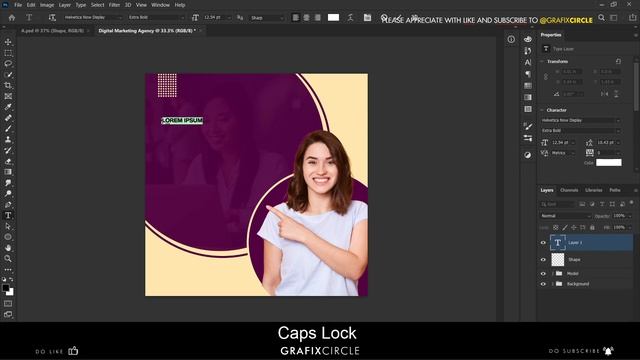The height and width of the screenshot is (360, 640).
Task: Hide the Shape layer
Action: [543, 260]
